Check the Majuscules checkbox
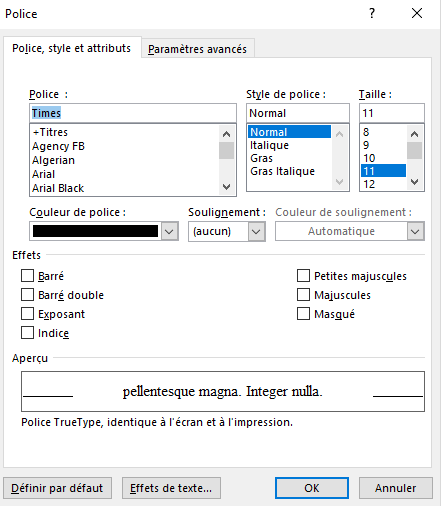 click(x=303, y=295)
